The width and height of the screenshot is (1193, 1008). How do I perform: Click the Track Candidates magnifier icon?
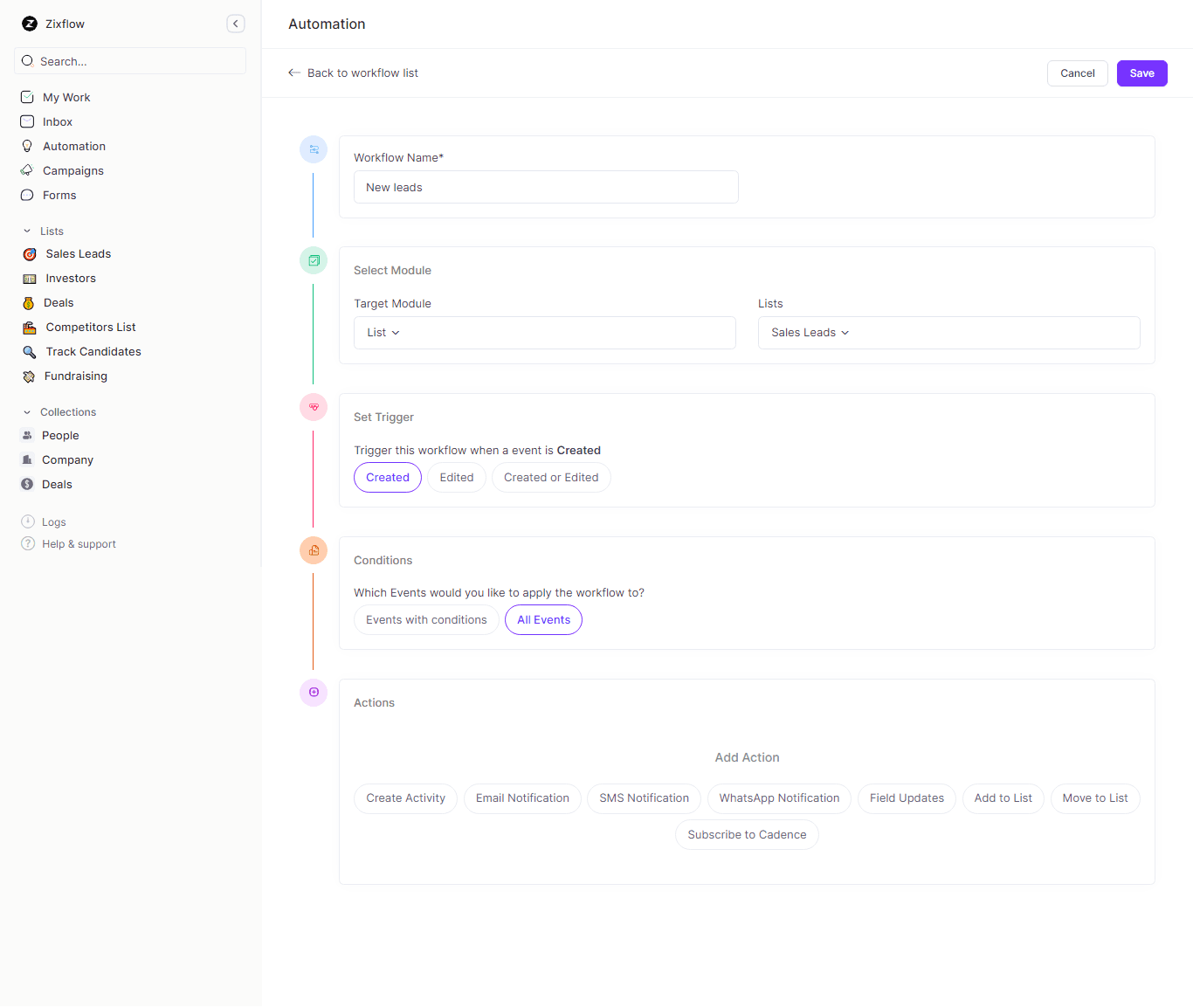pos(29,351)
